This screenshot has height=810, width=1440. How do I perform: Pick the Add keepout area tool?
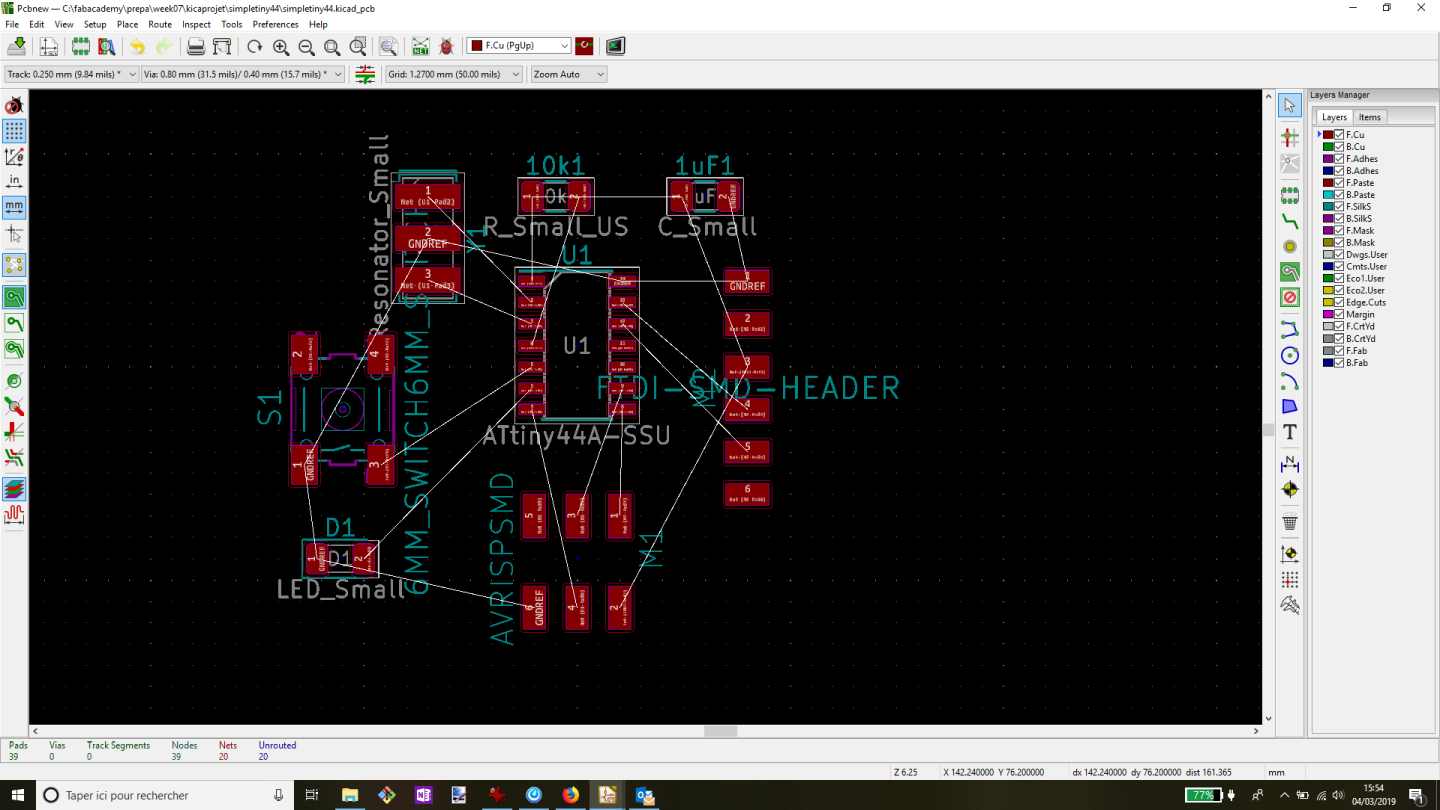pos(1290,297)
